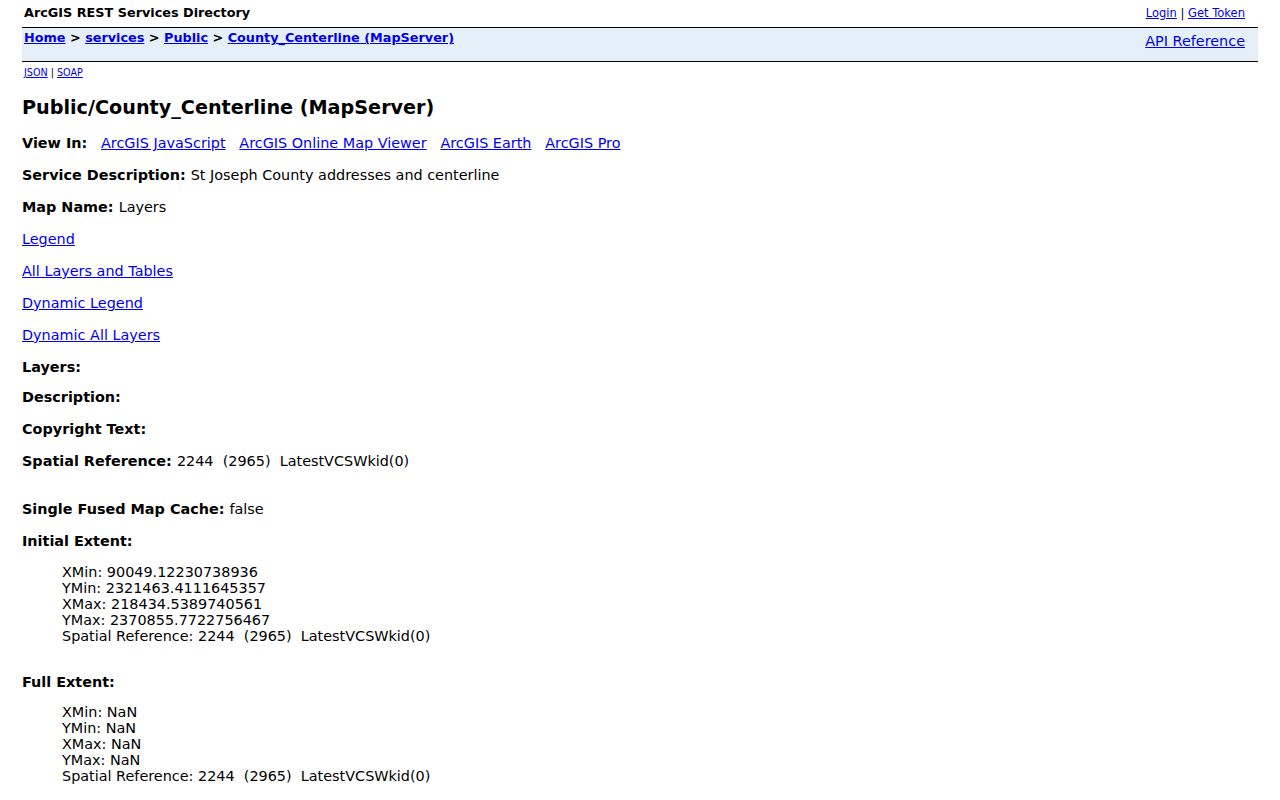Viewport: 1280px width, 800px height.
Task: Open the services breadcrumb link
Action: click(x=115, y=38)
